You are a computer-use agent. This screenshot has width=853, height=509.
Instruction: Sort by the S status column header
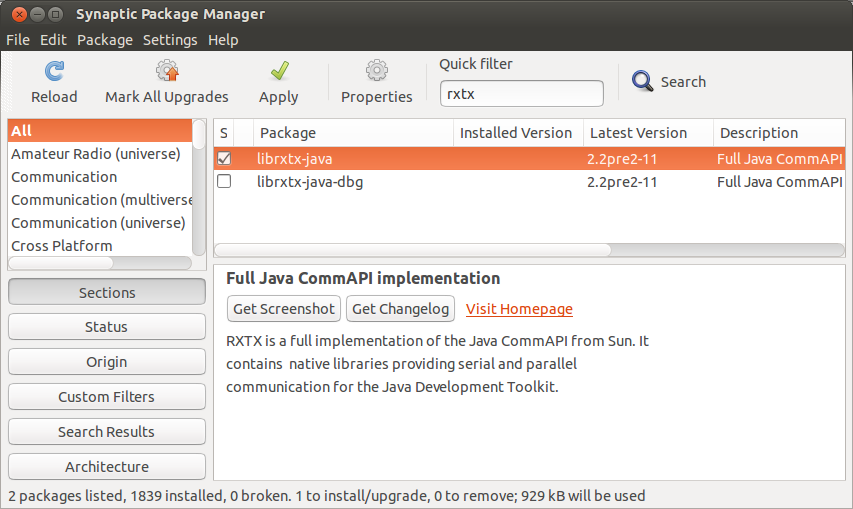point(224,133)
